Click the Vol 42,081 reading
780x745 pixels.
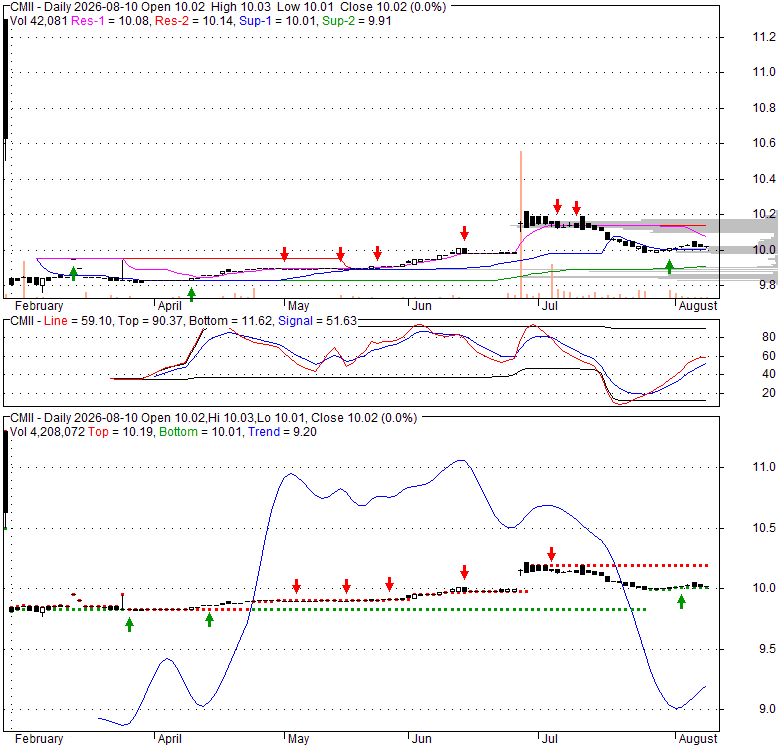pyautogui.click(x=39, y=21)
